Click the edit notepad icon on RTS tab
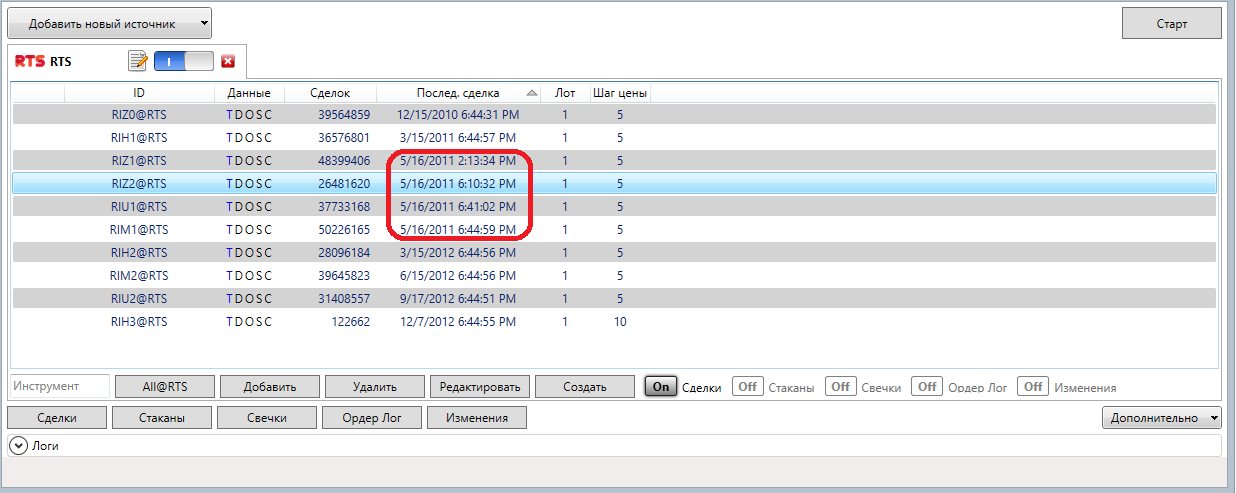The image size is (1236, 493). point(138,62)
